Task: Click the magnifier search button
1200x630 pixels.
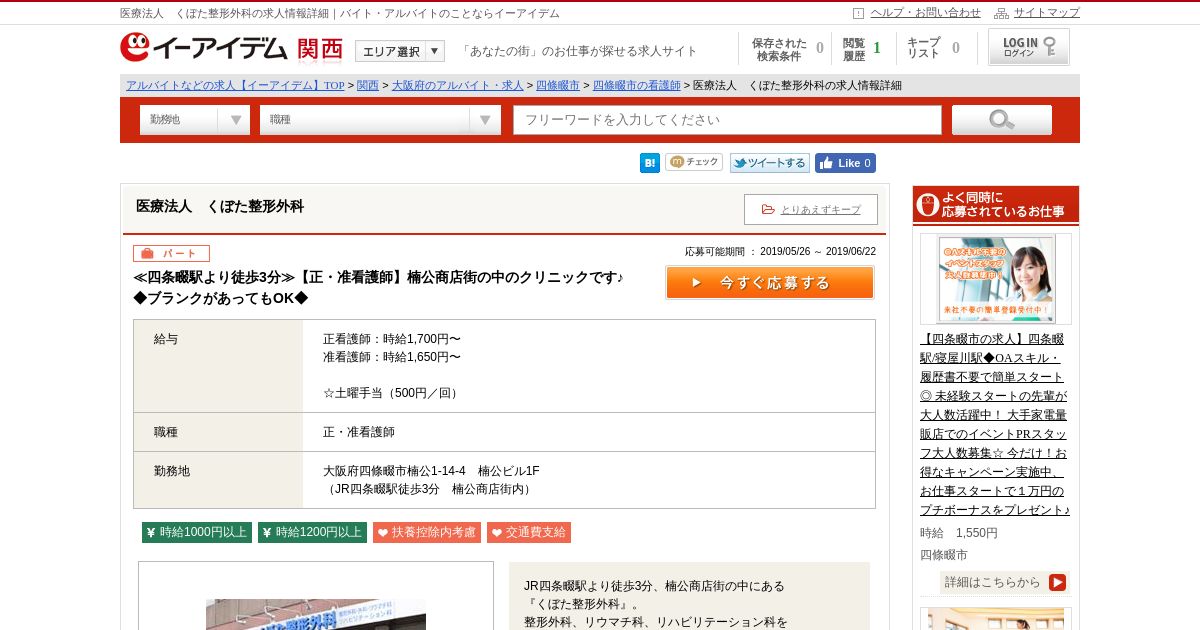Action: (x=1001, y=120)
